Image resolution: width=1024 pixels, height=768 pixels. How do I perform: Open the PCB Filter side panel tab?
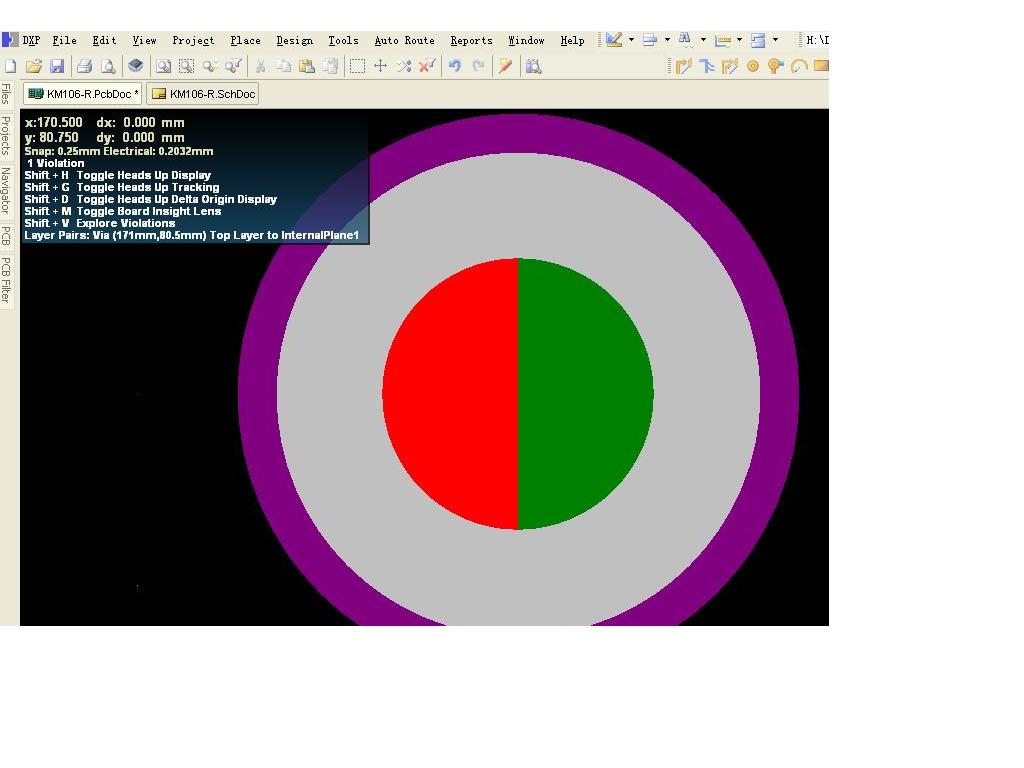(x=6, y=280)
